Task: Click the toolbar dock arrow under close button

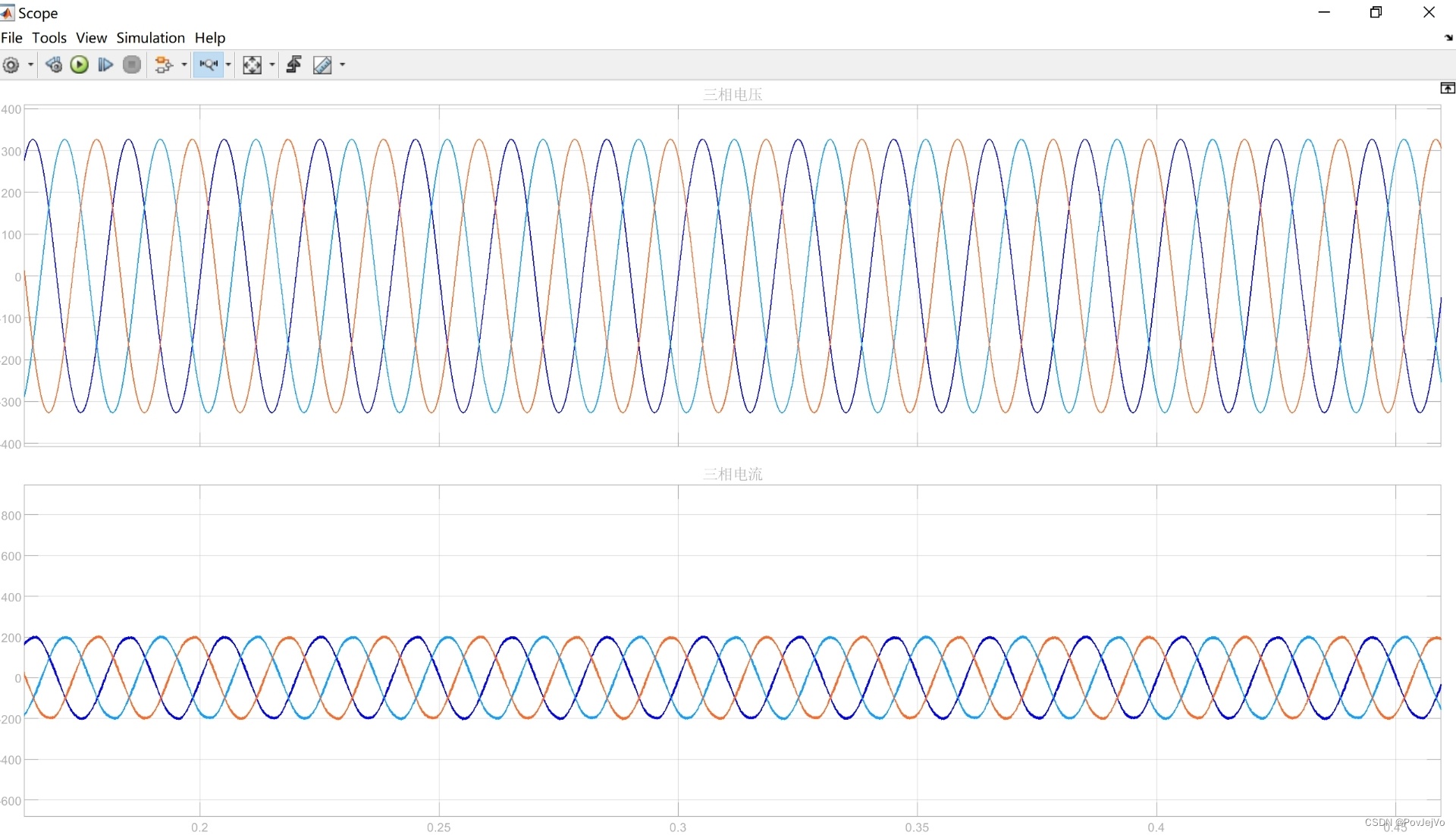Action: (x=1448, y=38)
